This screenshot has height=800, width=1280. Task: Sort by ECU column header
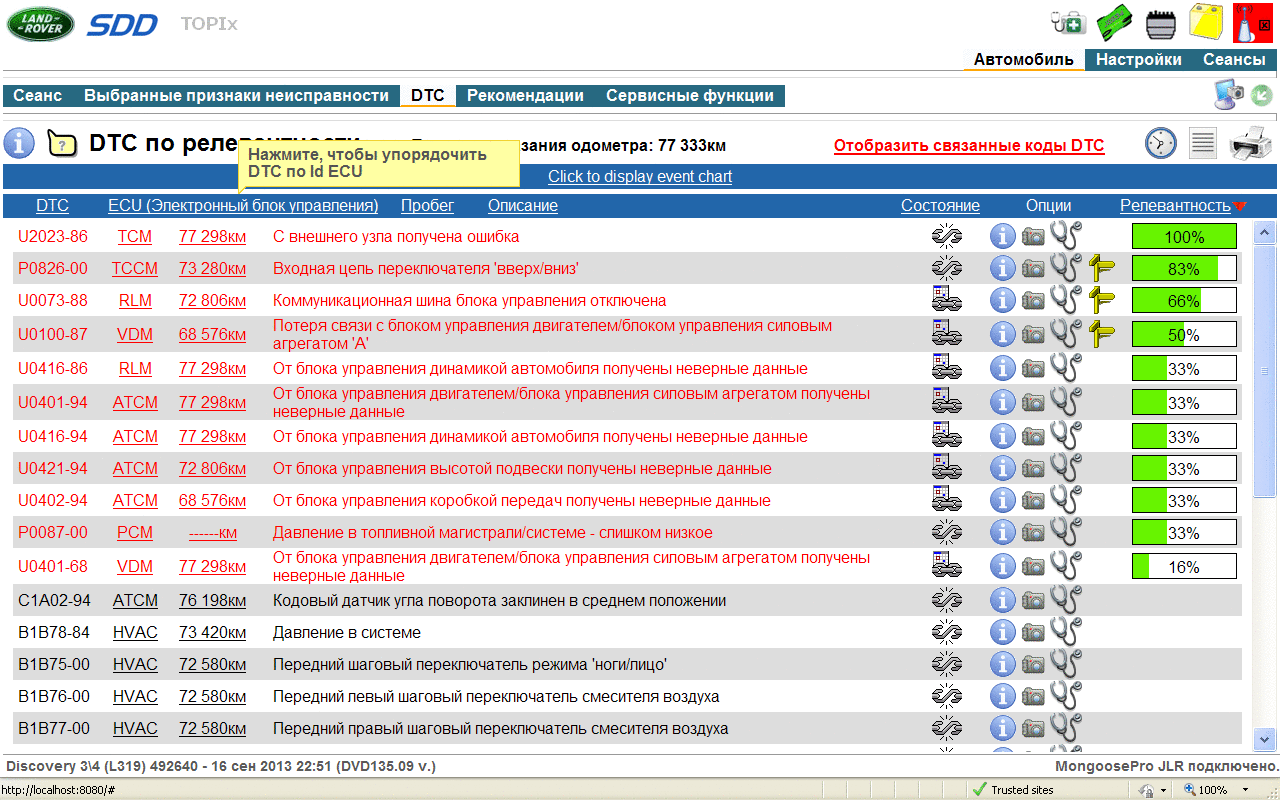(x=243, y=206)
